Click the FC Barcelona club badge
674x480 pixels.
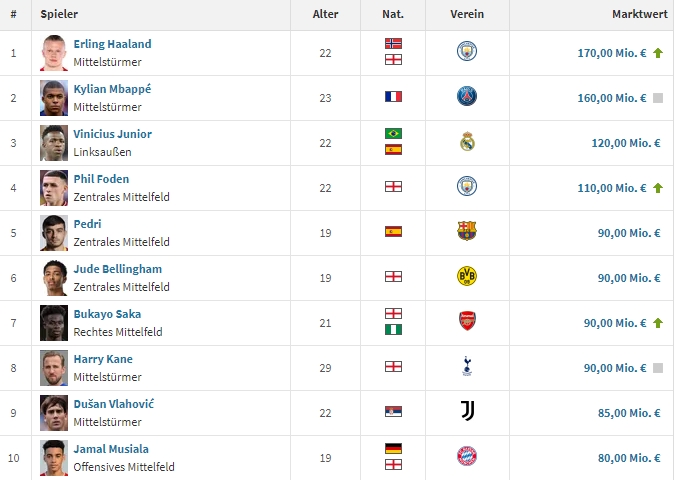click(467, 231)
